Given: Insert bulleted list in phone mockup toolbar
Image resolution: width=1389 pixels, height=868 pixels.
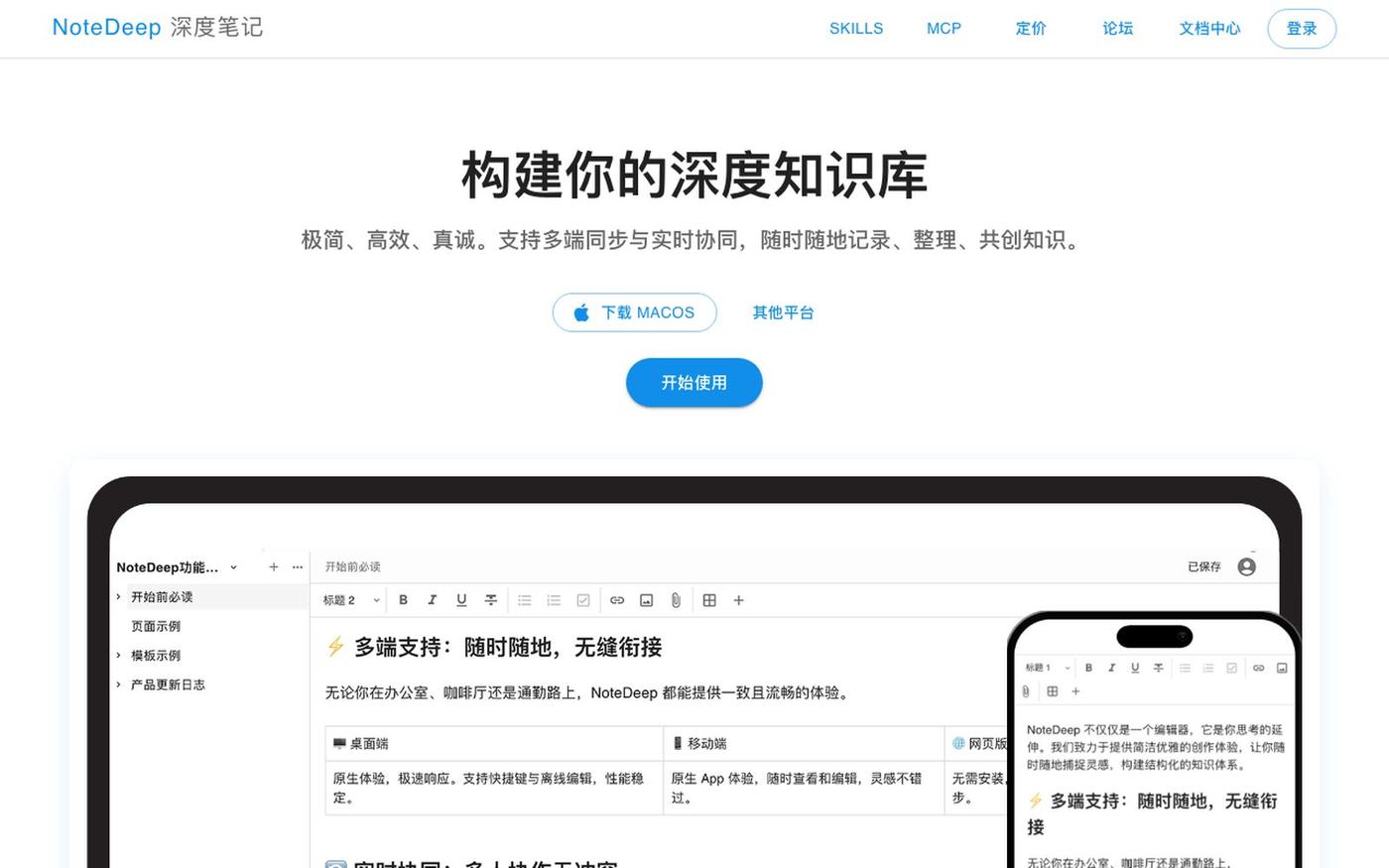Looking at the screenshot, I should tap(1185, 668).
